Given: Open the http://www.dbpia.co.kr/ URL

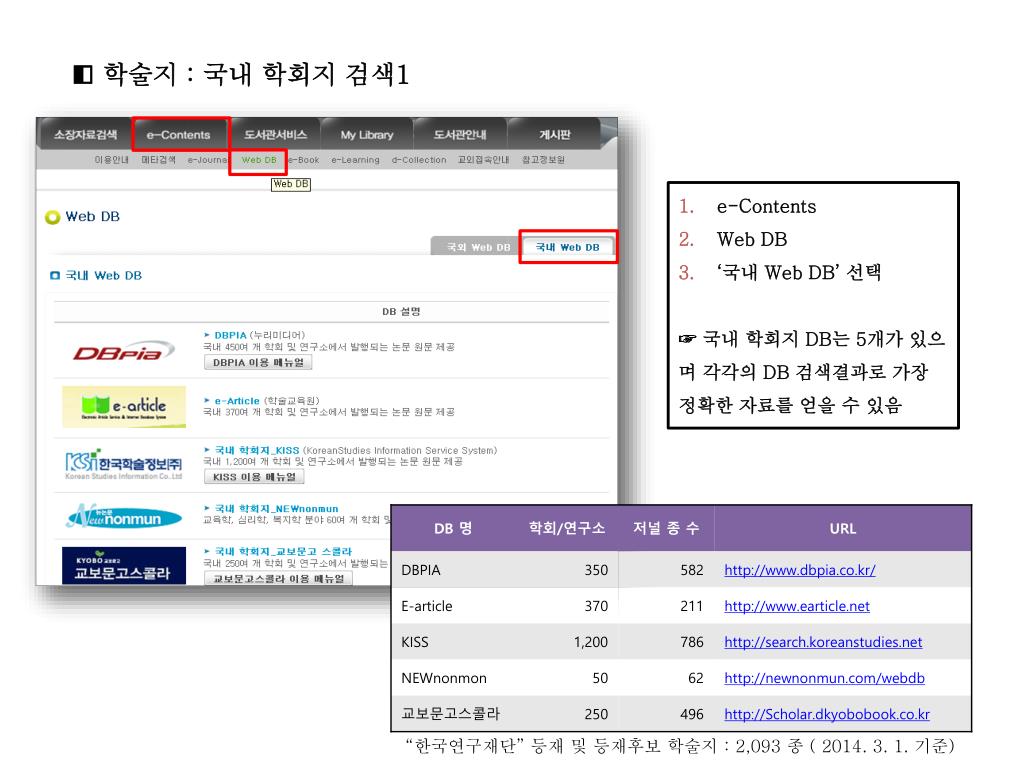Looking at the screenshot, I should pyautogui.click(x=799, y=570).
